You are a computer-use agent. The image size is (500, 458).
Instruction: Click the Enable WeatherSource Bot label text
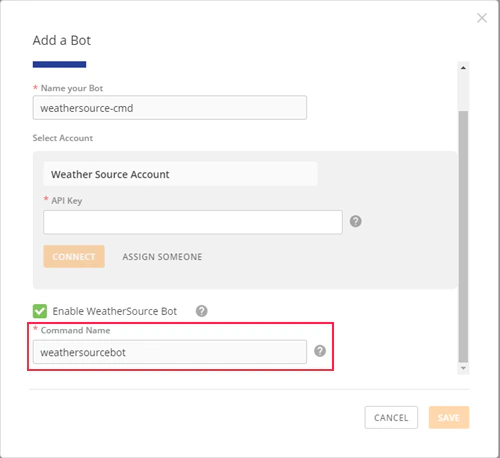[115, 311]
